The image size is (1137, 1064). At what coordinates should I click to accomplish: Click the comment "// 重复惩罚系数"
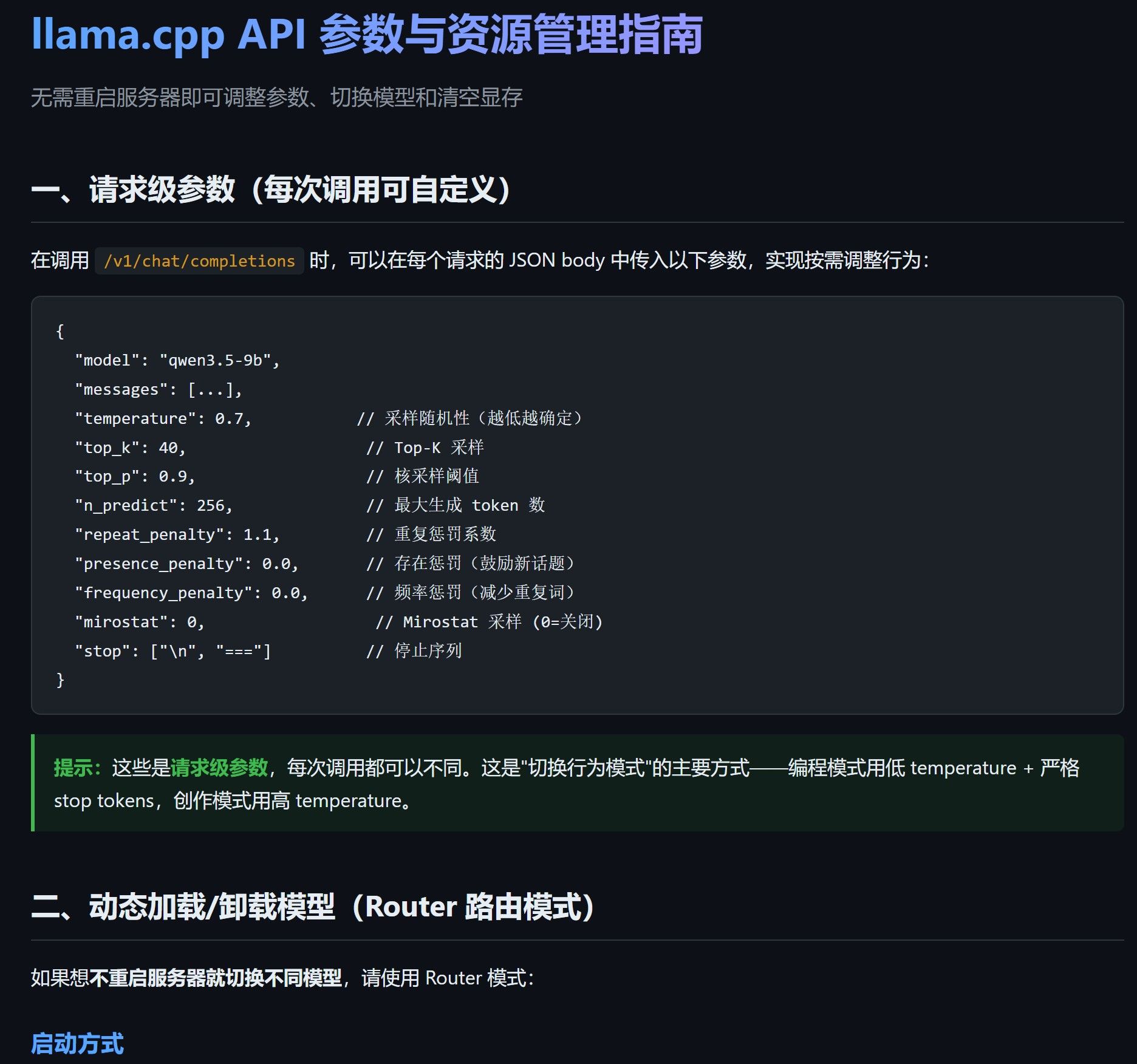pyautogui.click(x=431, y=534)
